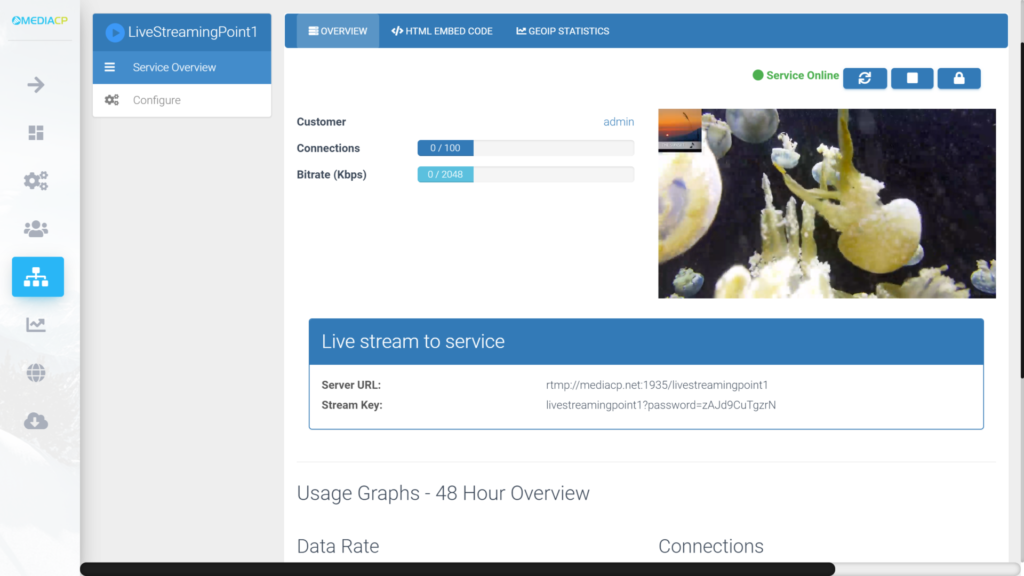Click the MediaCP logo
Screen dimensions: 1024x576
point(40,20)
